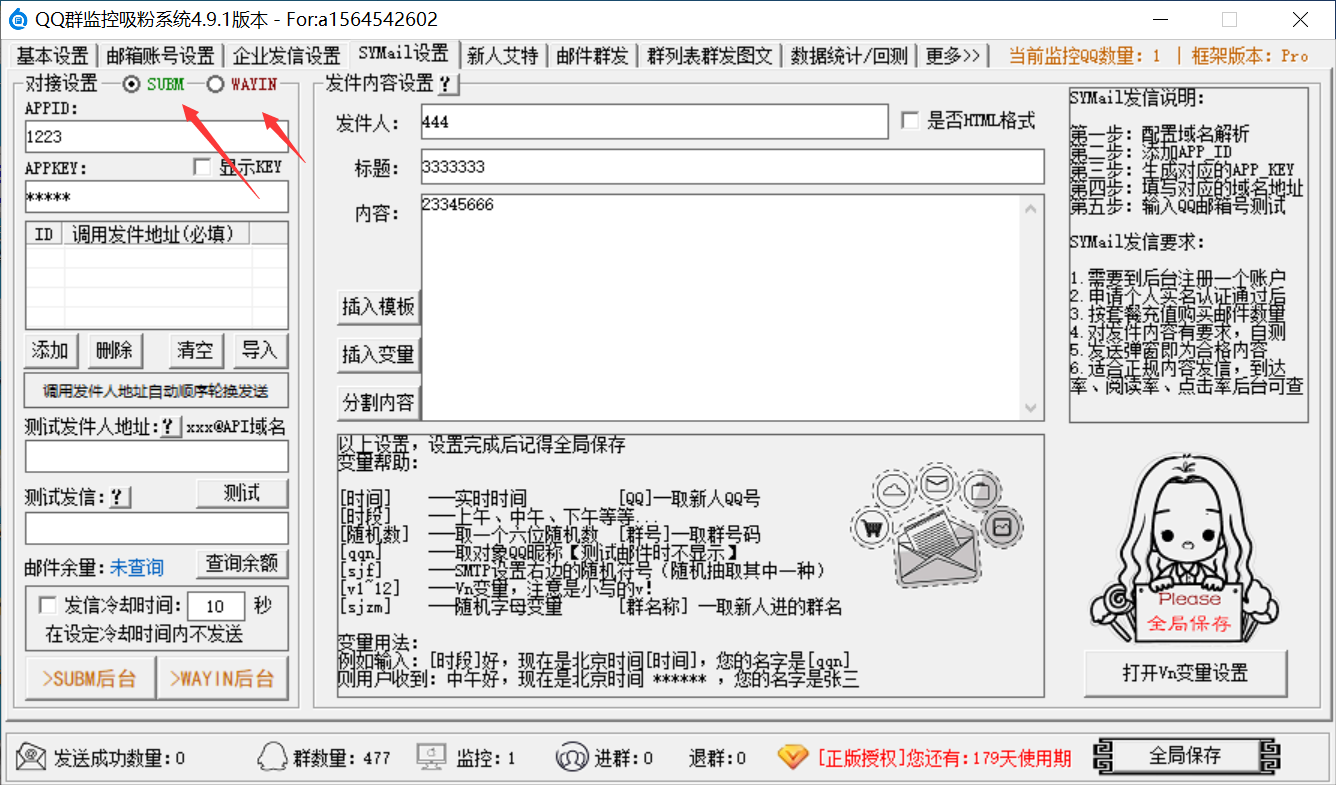Focus the 测试发信 input field

tap(156, 528)
